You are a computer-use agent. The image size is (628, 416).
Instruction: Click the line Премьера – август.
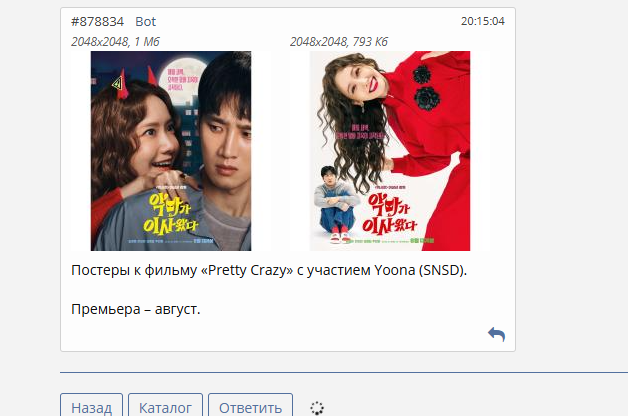135,309
